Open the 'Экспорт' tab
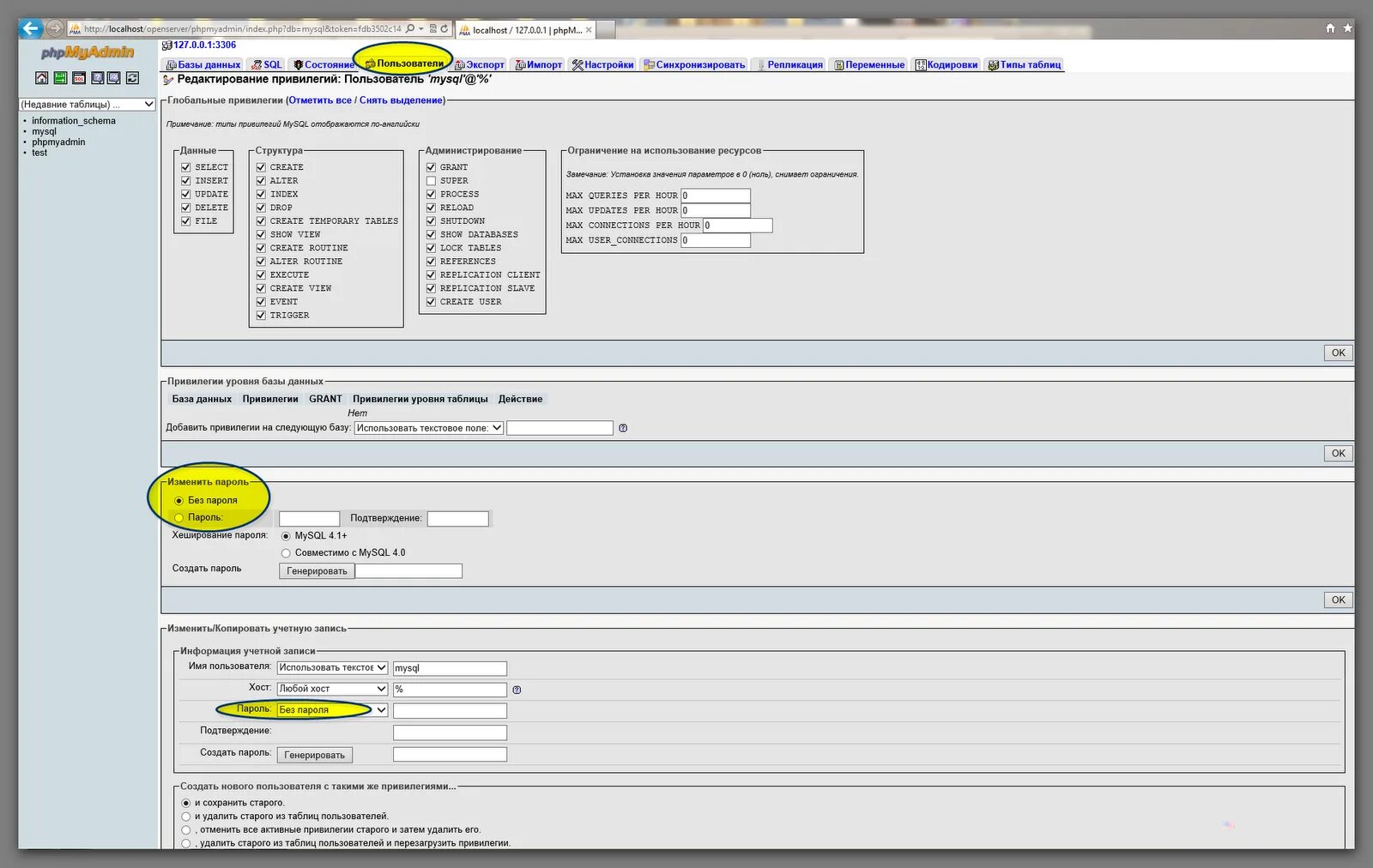 coord(480,64)
